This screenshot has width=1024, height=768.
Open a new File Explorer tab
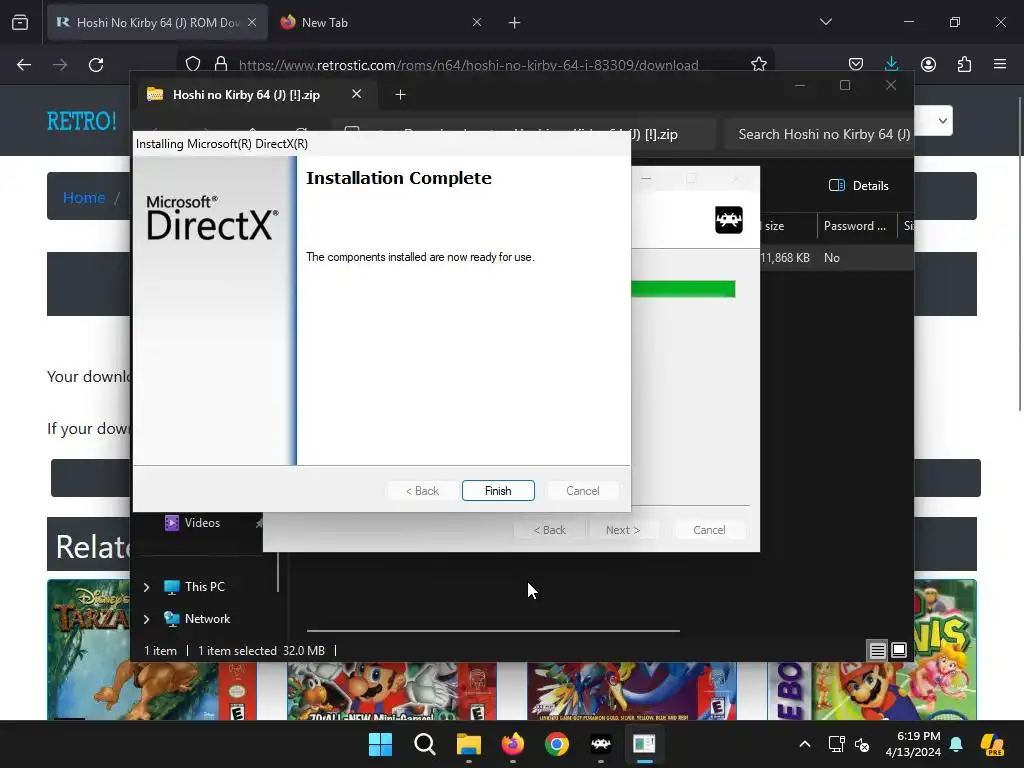point(400,95)
